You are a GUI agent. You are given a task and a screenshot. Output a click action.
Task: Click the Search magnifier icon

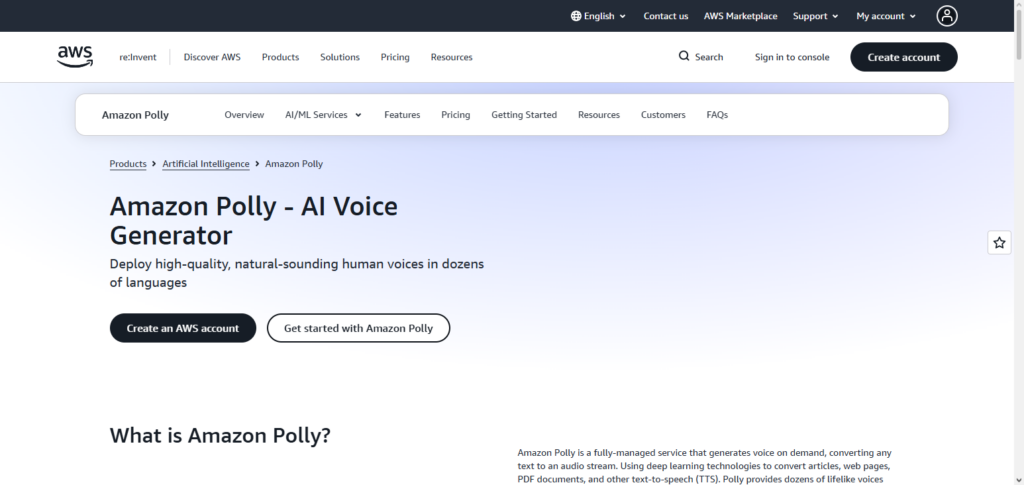(x=684, y=56)
